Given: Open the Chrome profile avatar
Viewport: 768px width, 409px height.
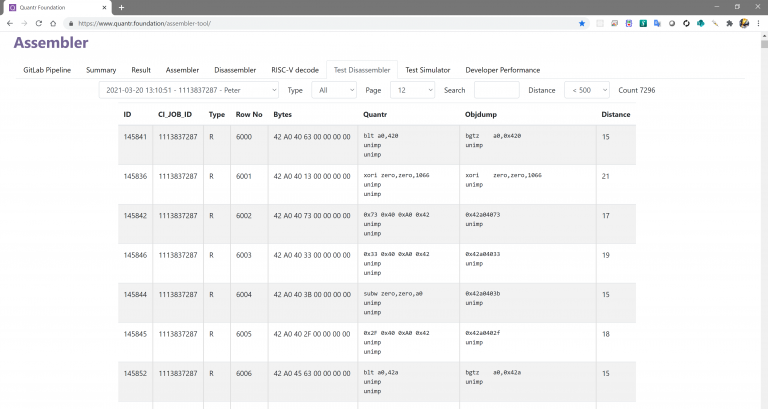Looking at the screenshot, I should click(744, 23).
